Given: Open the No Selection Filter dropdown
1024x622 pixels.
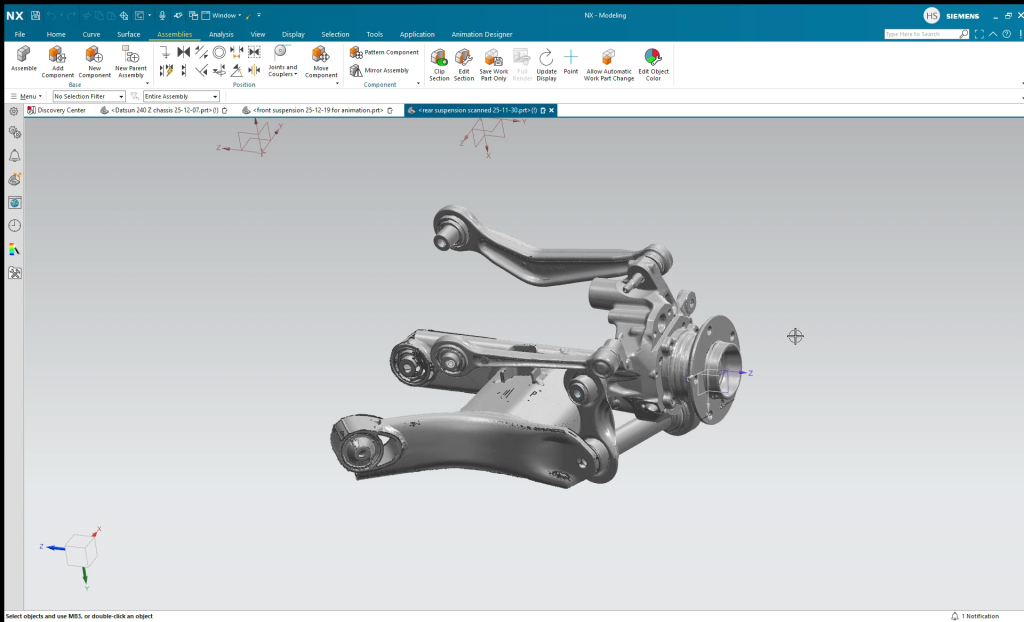Looking at the screenshot, I should [89, 96].
